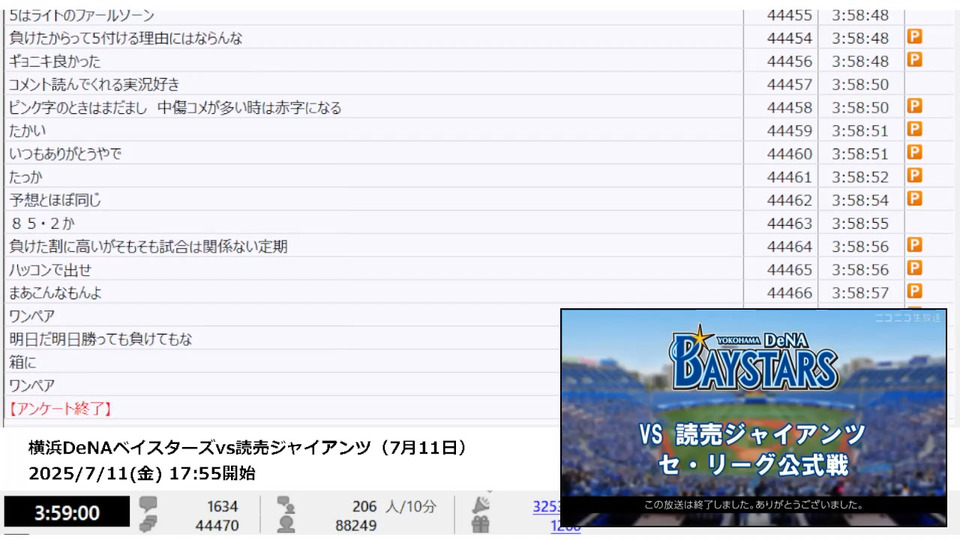Click the active commenters icon beside 206
The image size is (960, 540).
[286, 505]
